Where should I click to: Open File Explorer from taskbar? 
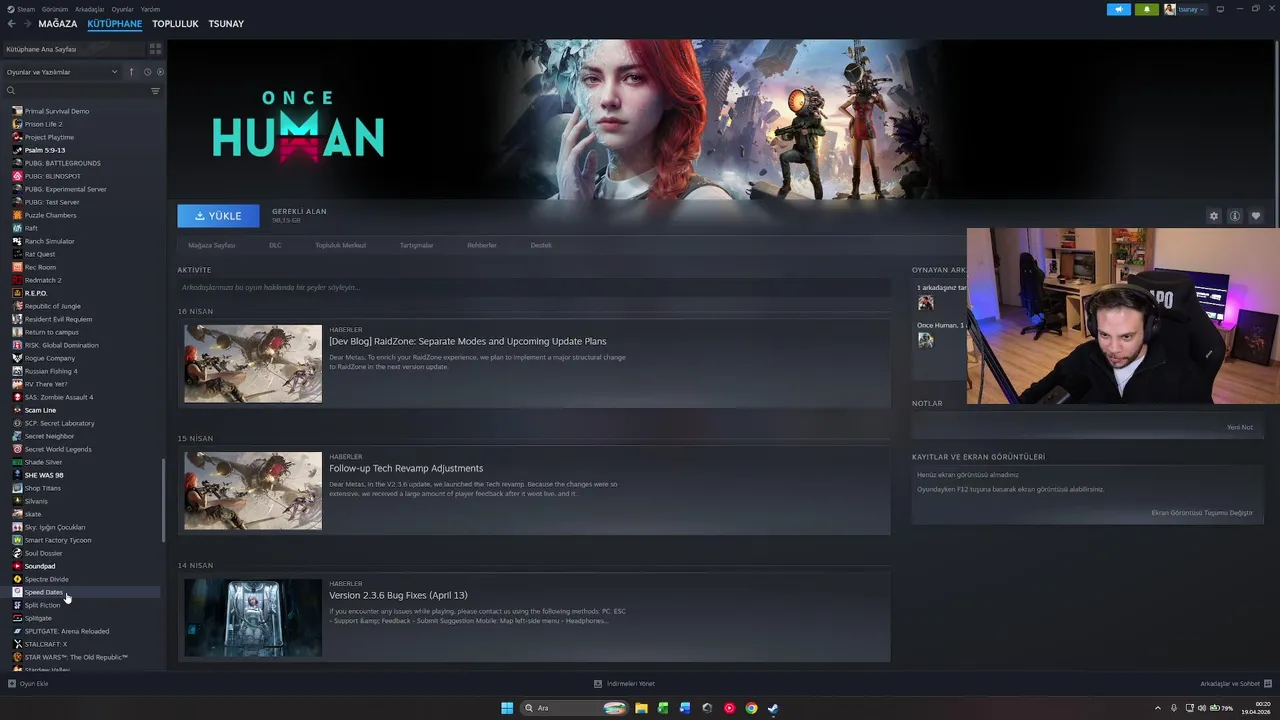tap(641, 708)
